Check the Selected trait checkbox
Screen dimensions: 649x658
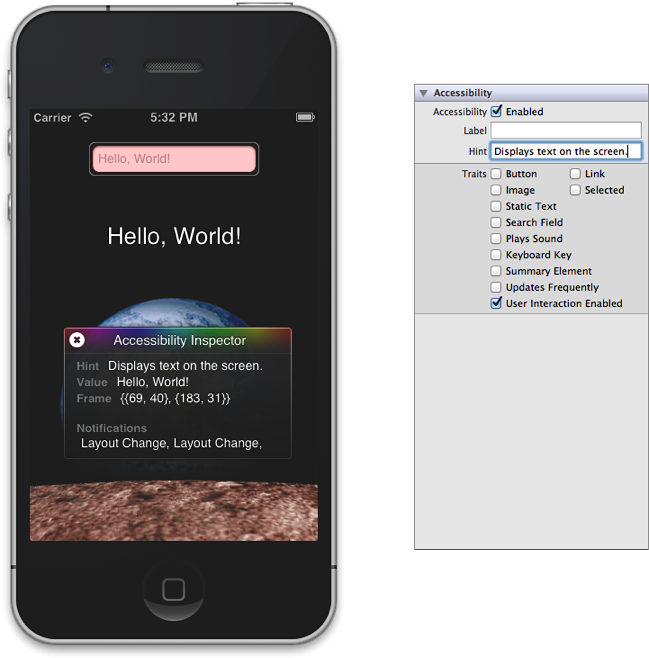(576, 190)
